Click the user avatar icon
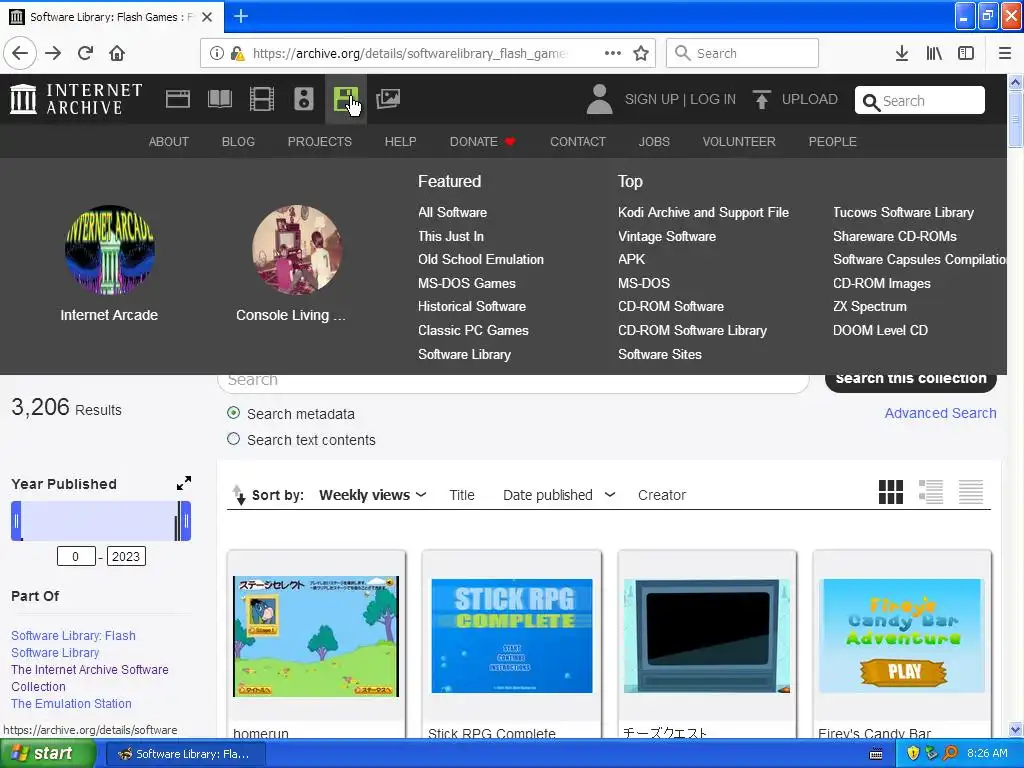This screenshot has width=1024, height=768. pyautogui.click(x=600, y=99)
